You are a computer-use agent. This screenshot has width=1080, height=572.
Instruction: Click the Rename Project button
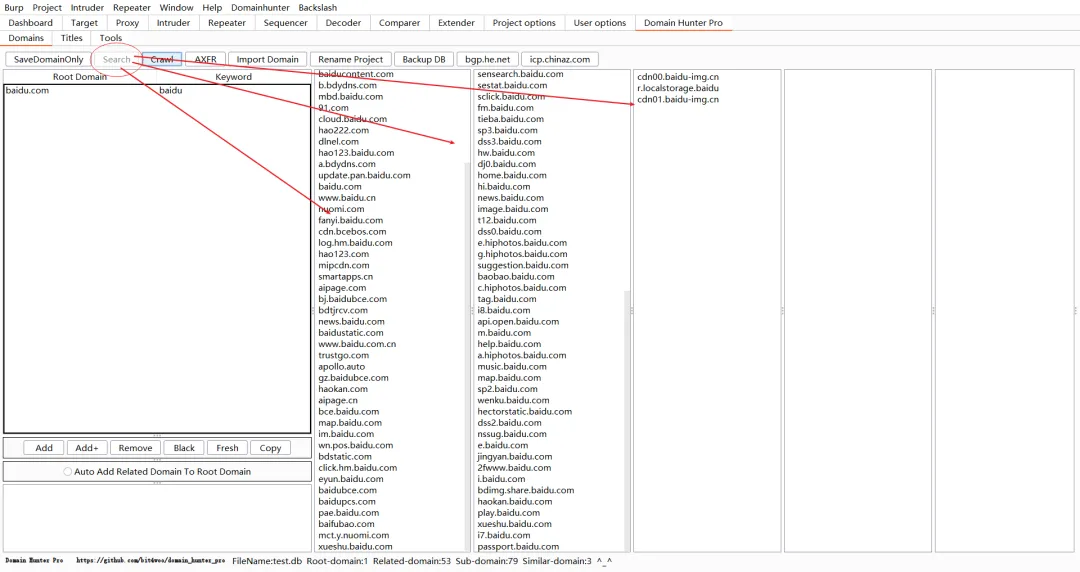click(x=351, y=59)
